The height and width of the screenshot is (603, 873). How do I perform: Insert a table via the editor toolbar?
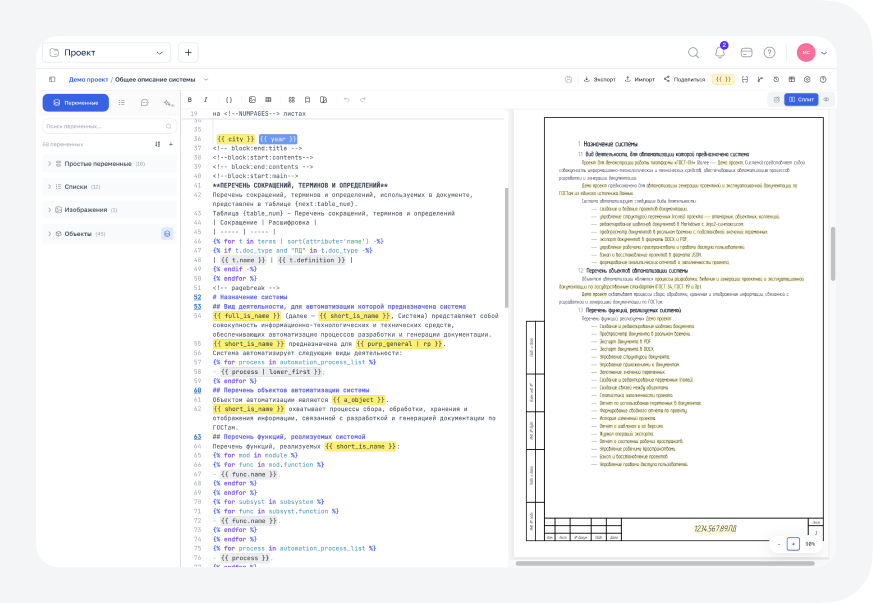click(268, 100)
